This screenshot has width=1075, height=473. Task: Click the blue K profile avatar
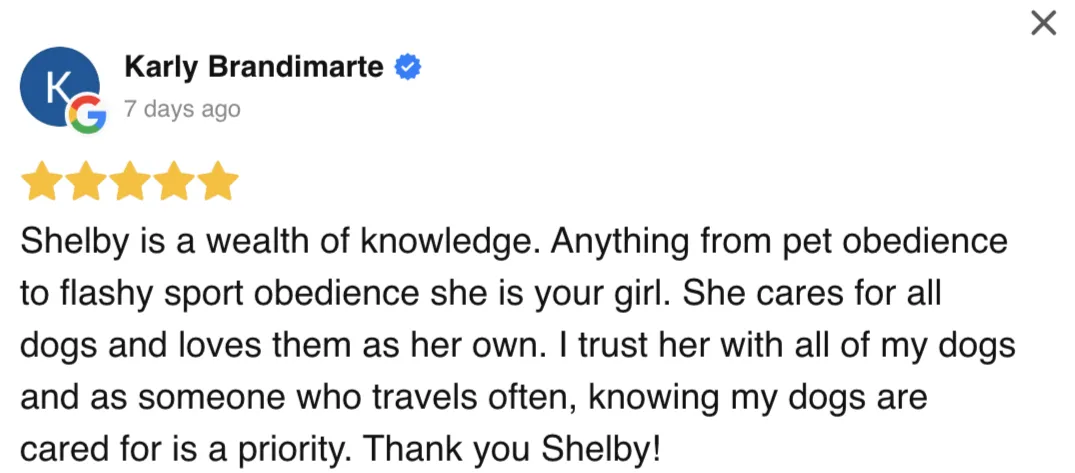click(x=57, y=87)
